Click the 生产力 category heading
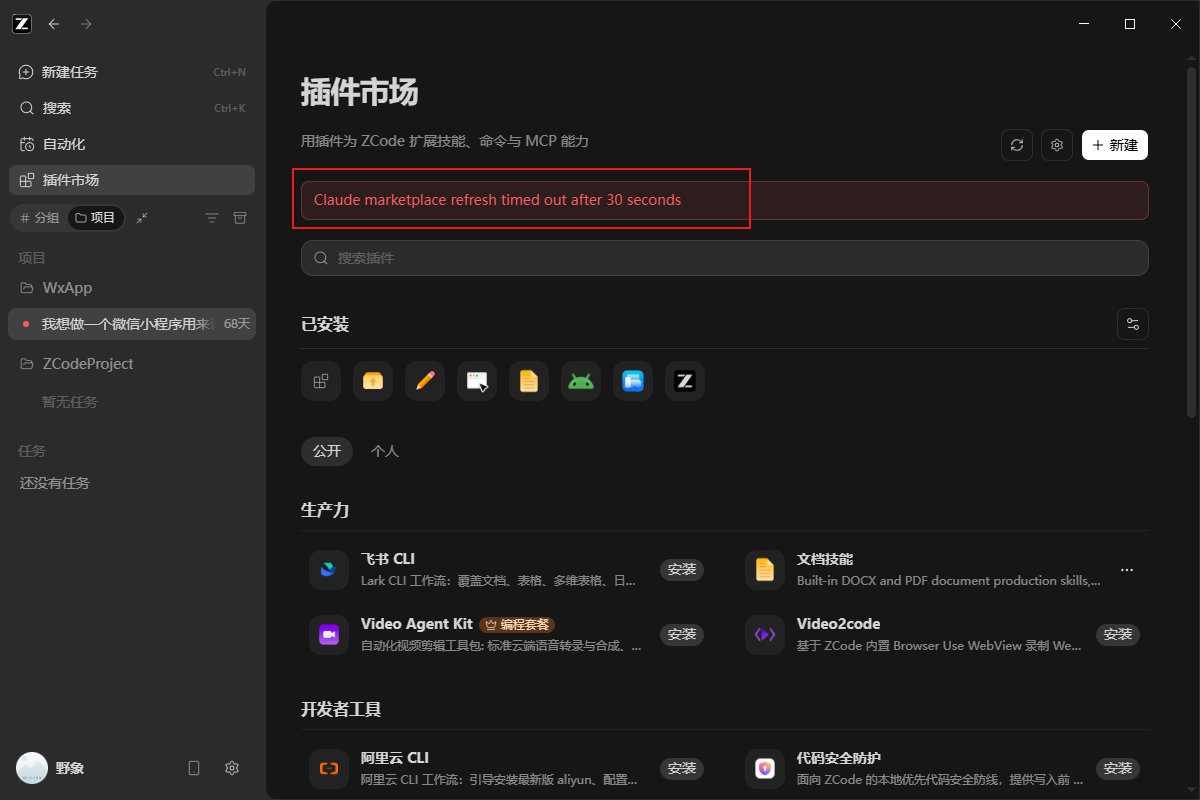Viewport: 1200px width, 800px height. pyautogui.click(x=325, y=510)
